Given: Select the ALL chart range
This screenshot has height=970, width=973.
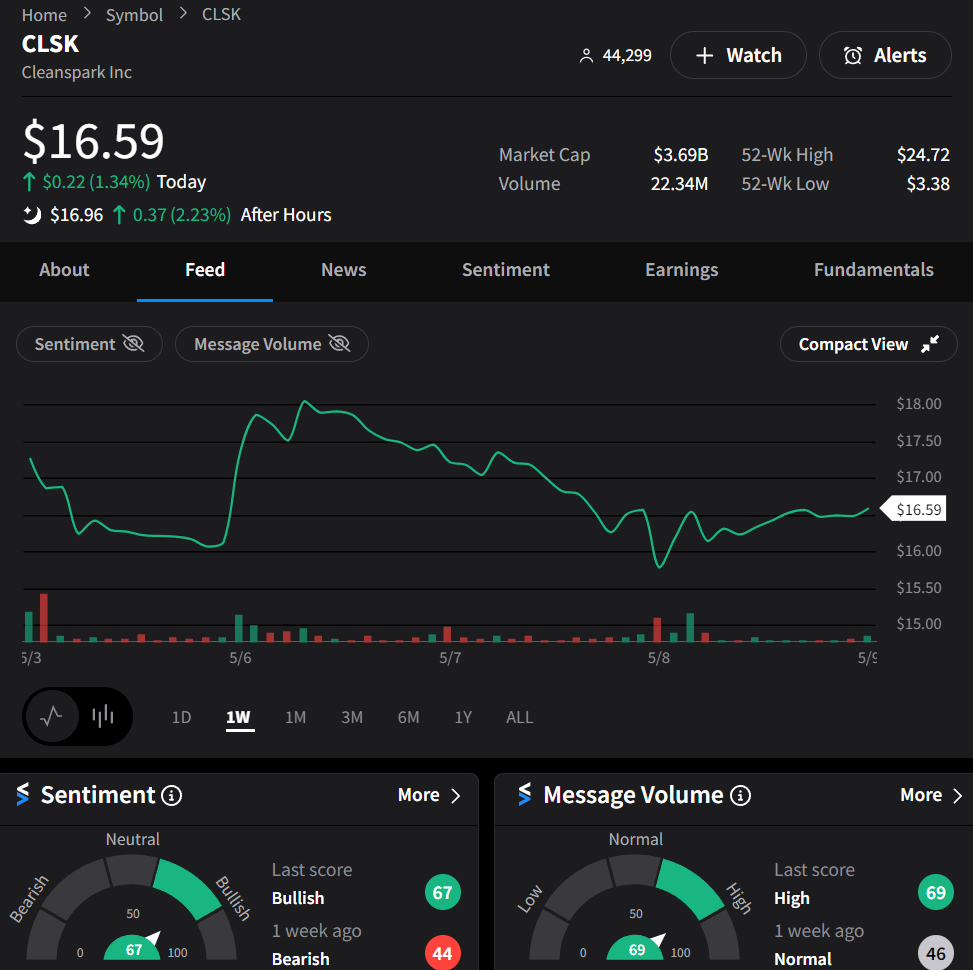Looking at the screenshot, I should tap(519, 717).
